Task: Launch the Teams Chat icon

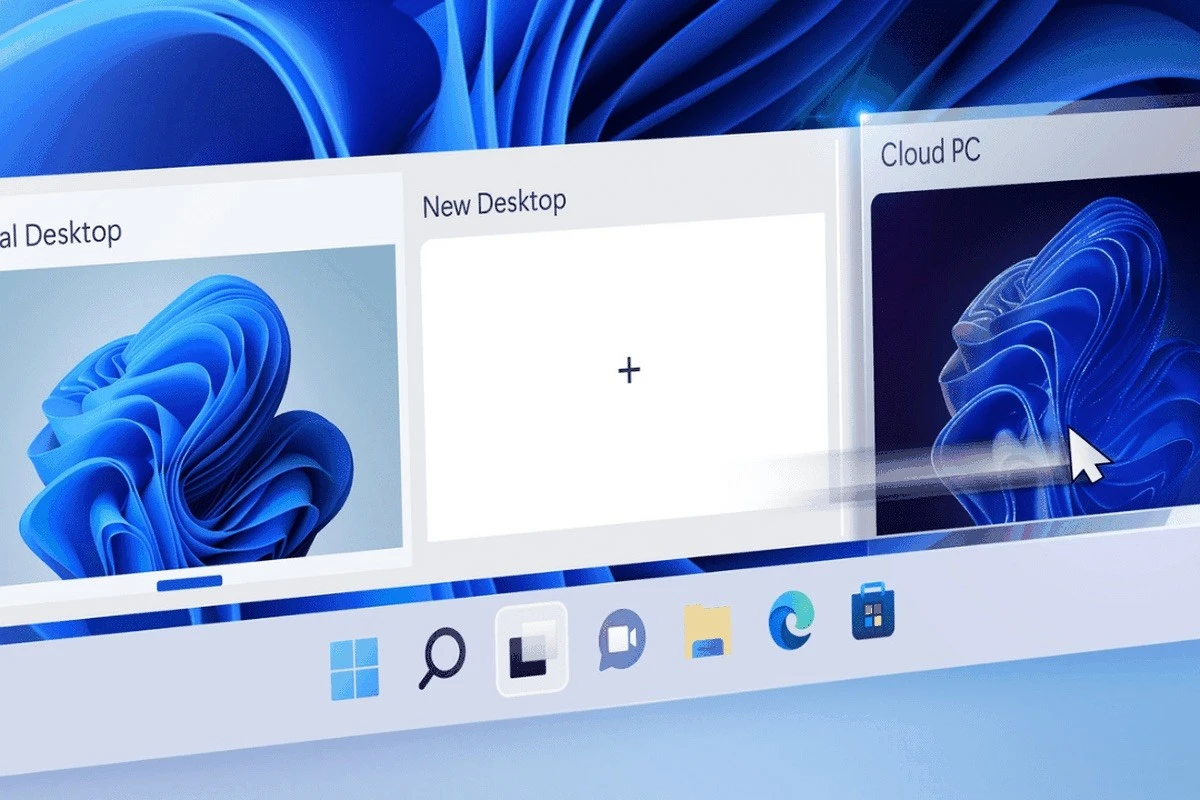Action: coord(621,638)
